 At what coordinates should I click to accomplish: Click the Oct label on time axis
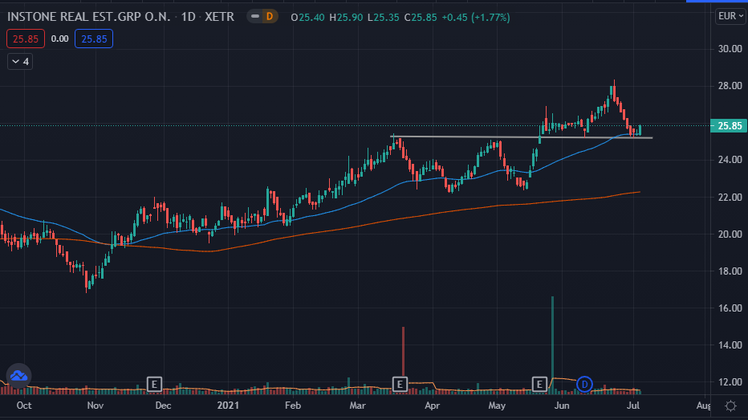pyautogui.click(x=24, y=406)
